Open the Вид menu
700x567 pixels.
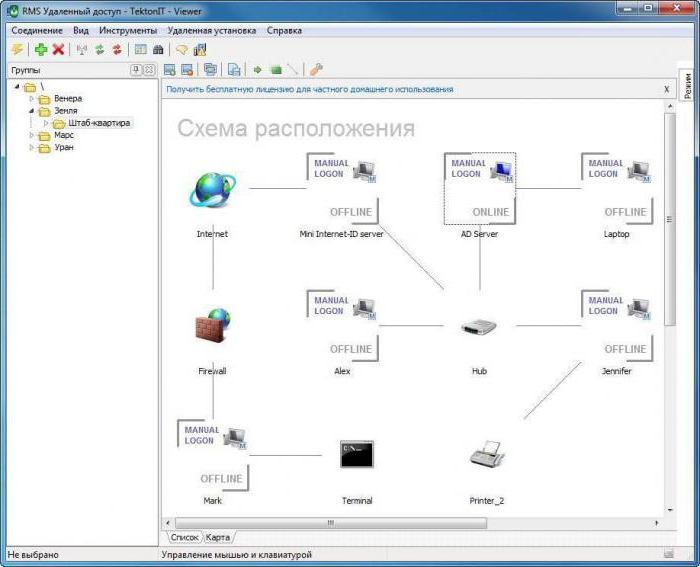coord(81,30)
